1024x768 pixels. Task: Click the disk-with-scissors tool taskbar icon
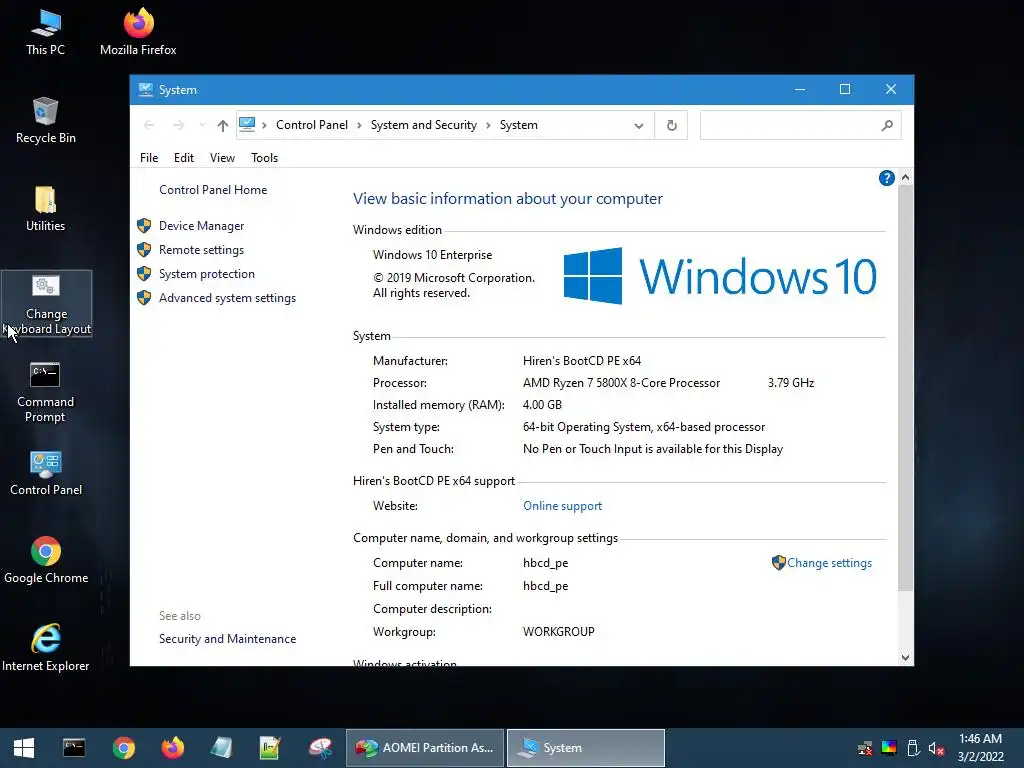point(320,748)
